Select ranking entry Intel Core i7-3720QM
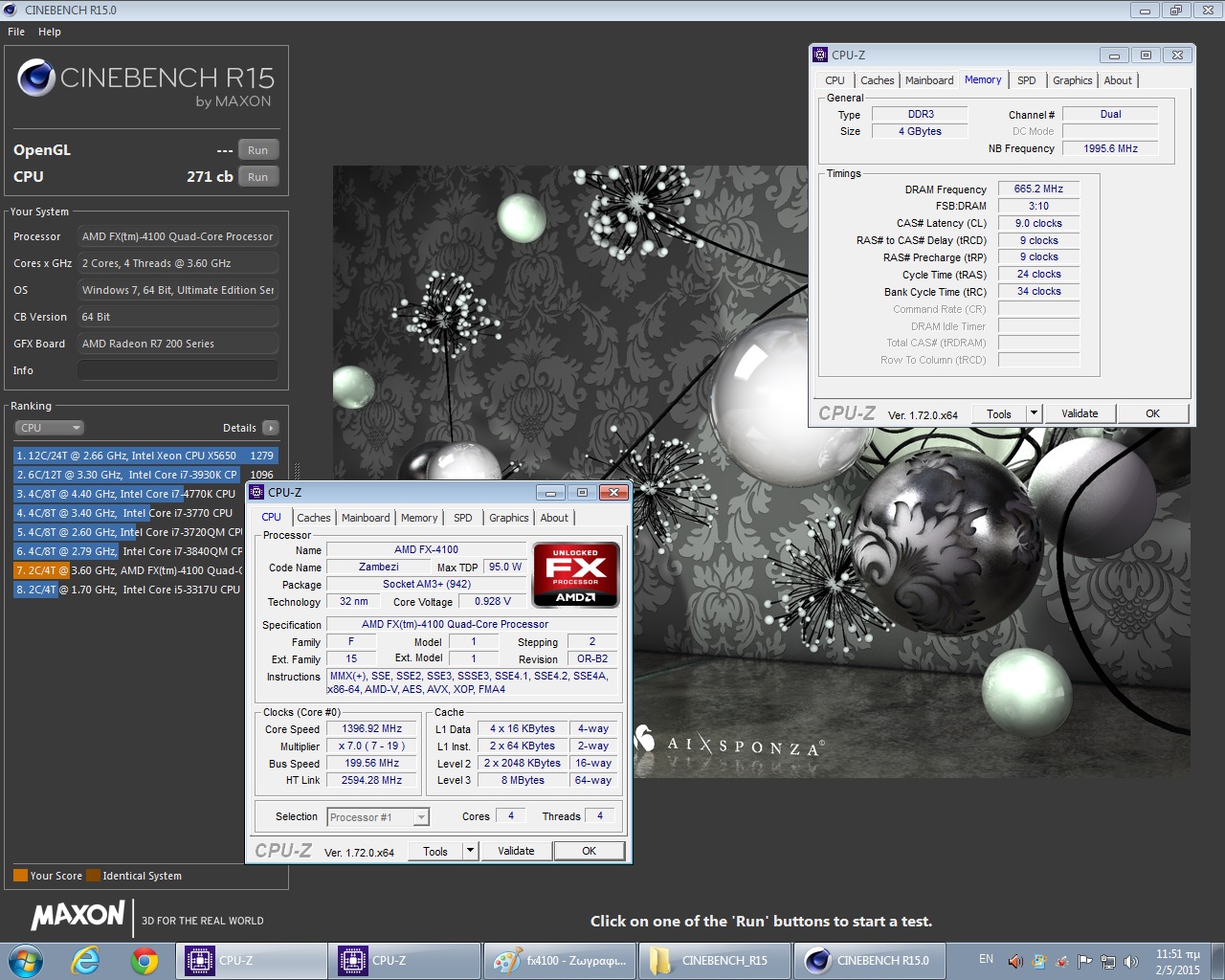1225x980 pixels. pyautogui.click(x=128, y=532)
